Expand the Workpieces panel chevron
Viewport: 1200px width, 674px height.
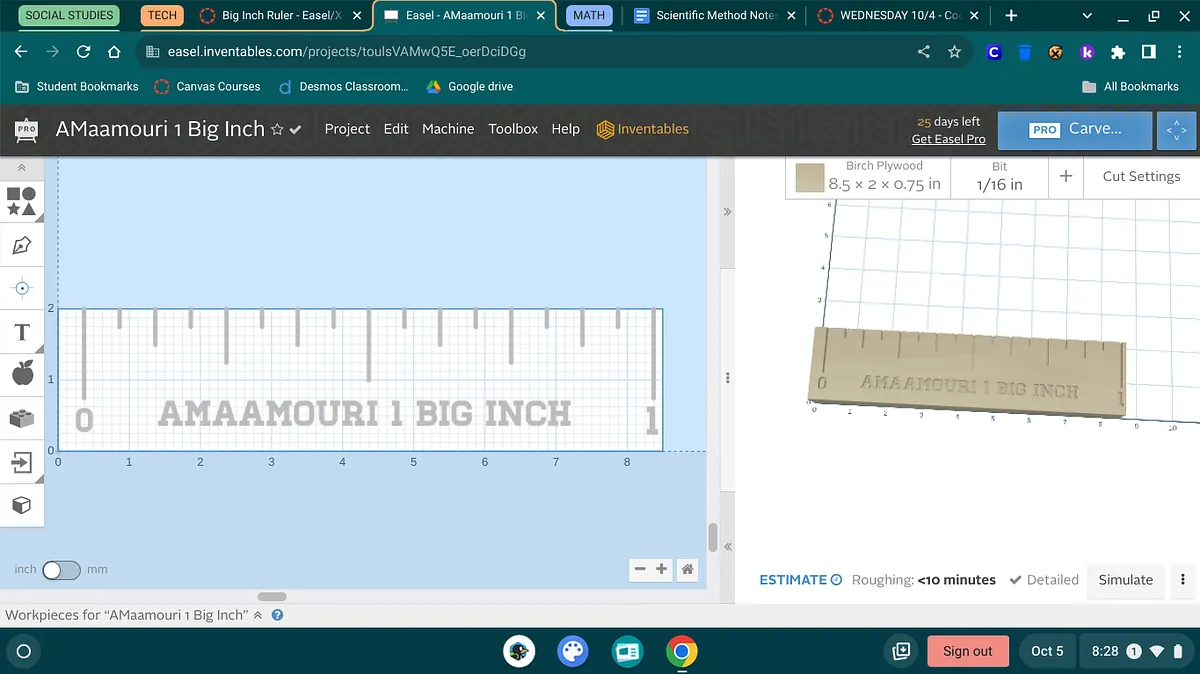(x=258, y=616)
